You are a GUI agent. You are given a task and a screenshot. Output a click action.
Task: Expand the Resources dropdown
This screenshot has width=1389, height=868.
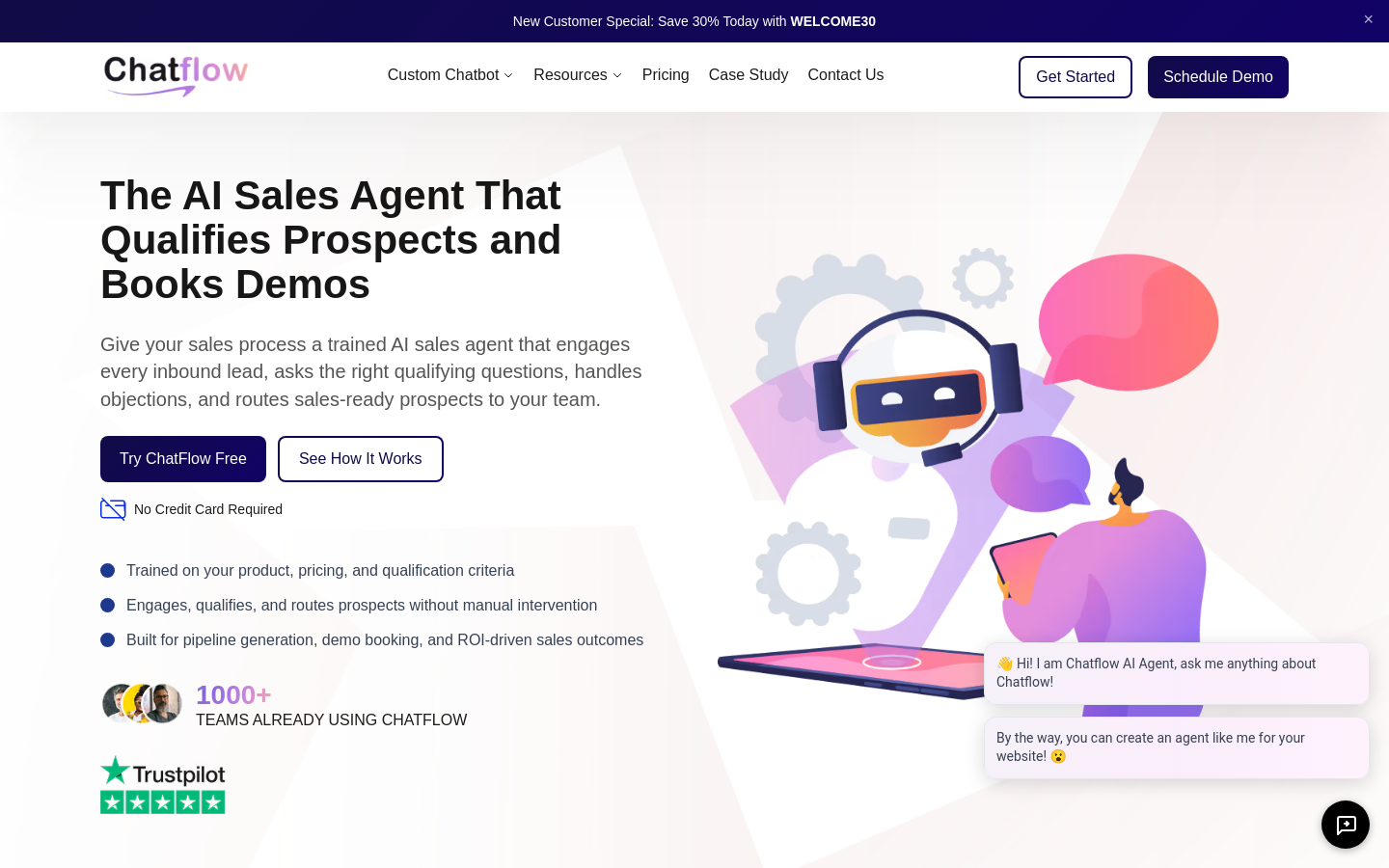(x=578, y=75)
